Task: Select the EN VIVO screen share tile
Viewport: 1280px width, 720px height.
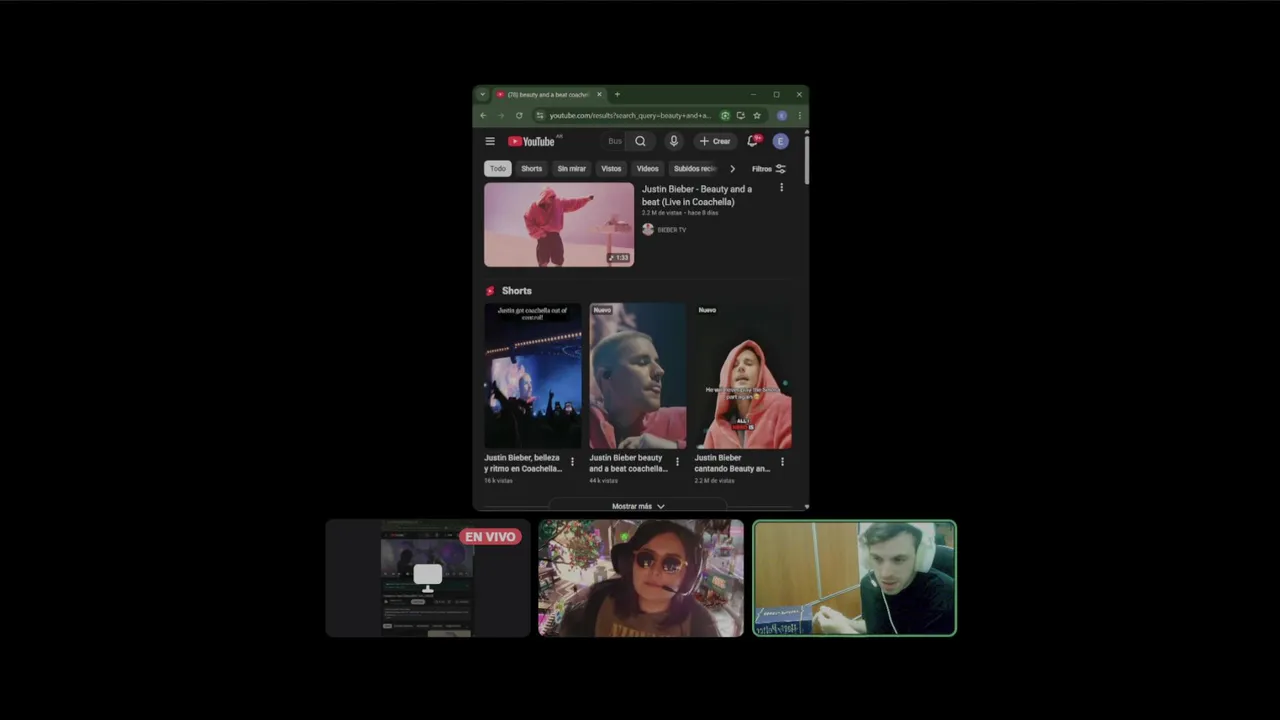Action: point(428,578)
